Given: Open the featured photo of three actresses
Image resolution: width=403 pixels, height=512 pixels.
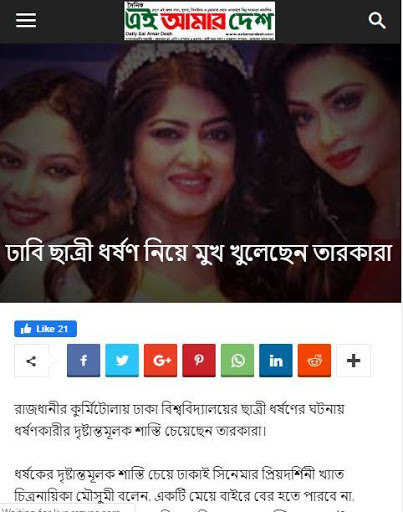Looking at the screenshot, I should (200, 173).
